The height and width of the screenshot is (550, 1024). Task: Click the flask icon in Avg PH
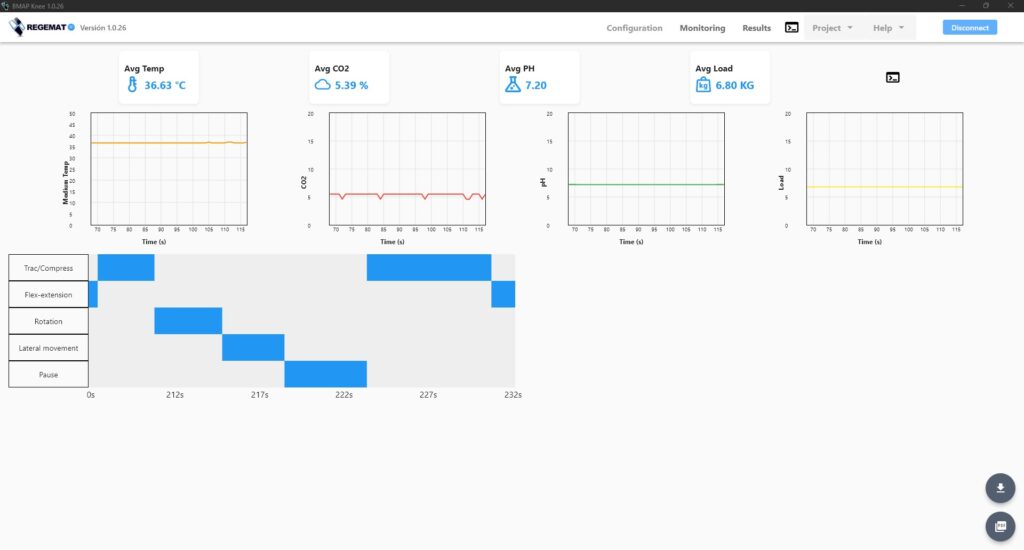(512, 85)
